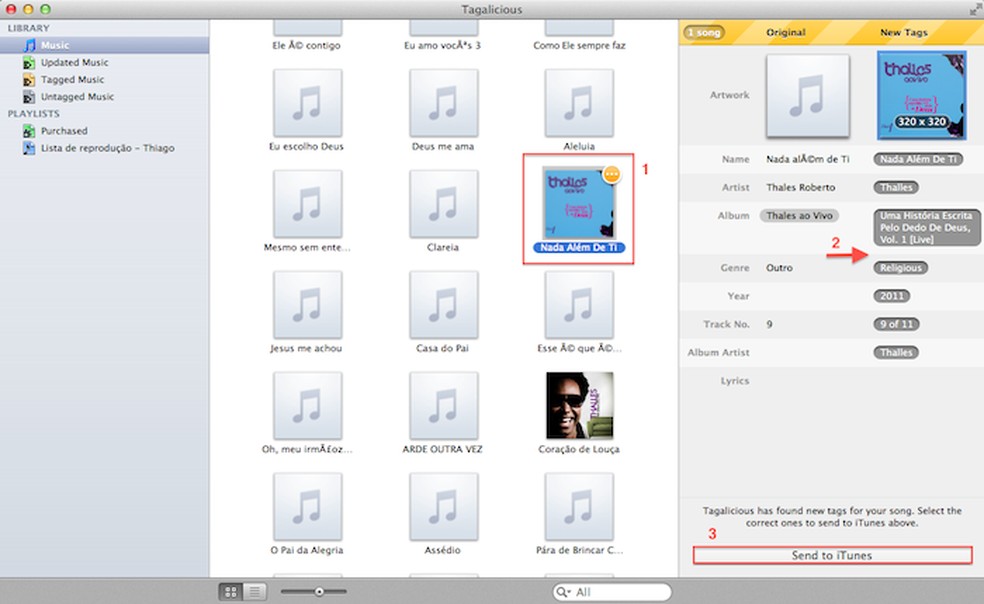
Task: Click the New Tags column header
Action: pyautogui.click(x=903, y=32)
